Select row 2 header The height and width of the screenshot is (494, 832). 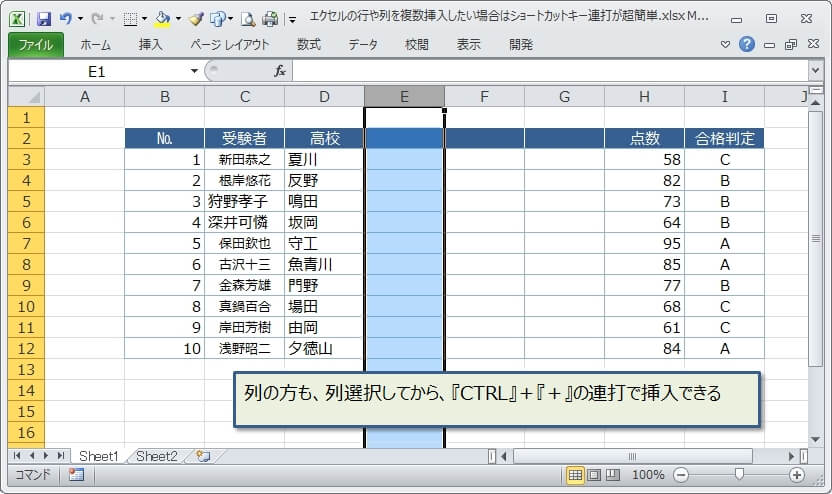click(27, 138)
